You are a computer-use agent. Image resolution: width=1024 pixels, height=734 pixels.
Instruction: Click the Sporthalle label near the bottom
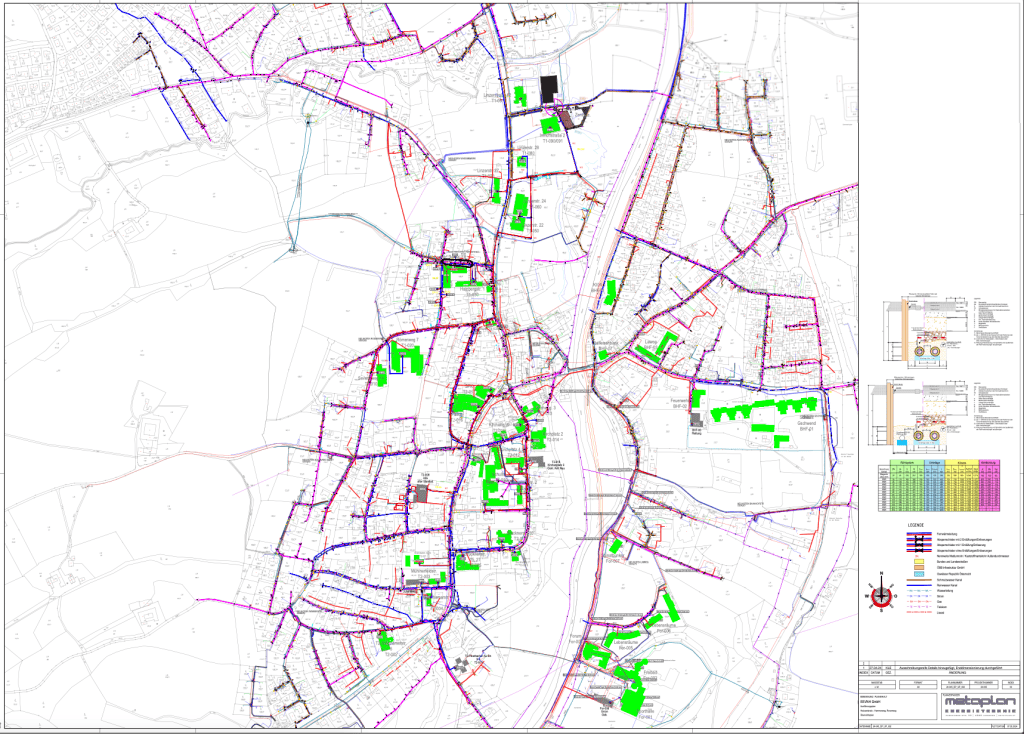(x=645, y=711)
